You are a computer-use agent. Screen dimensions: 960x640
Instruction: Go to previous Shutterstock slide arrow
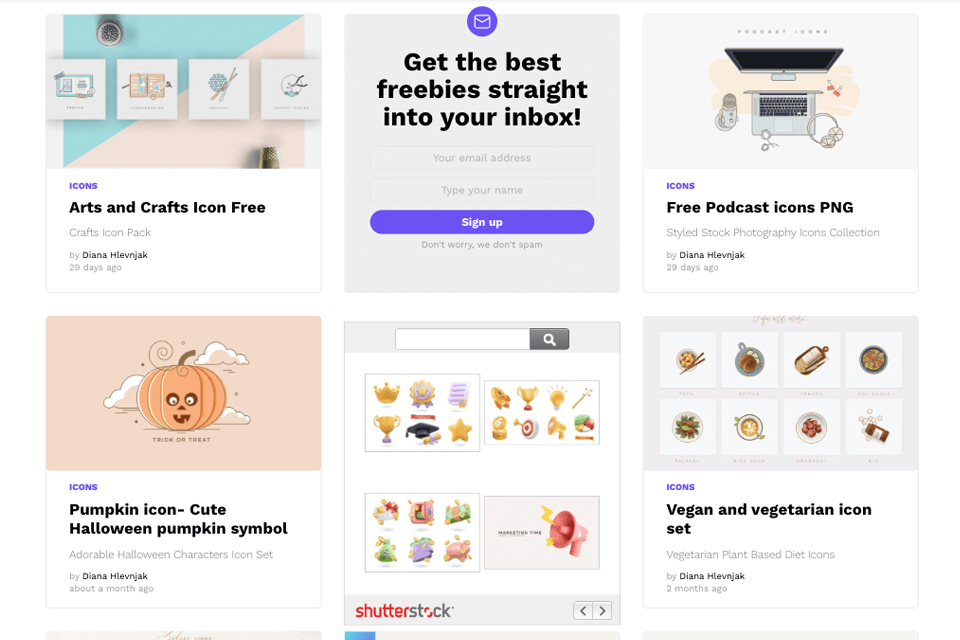pyautogui.click(x=583, y=611)
